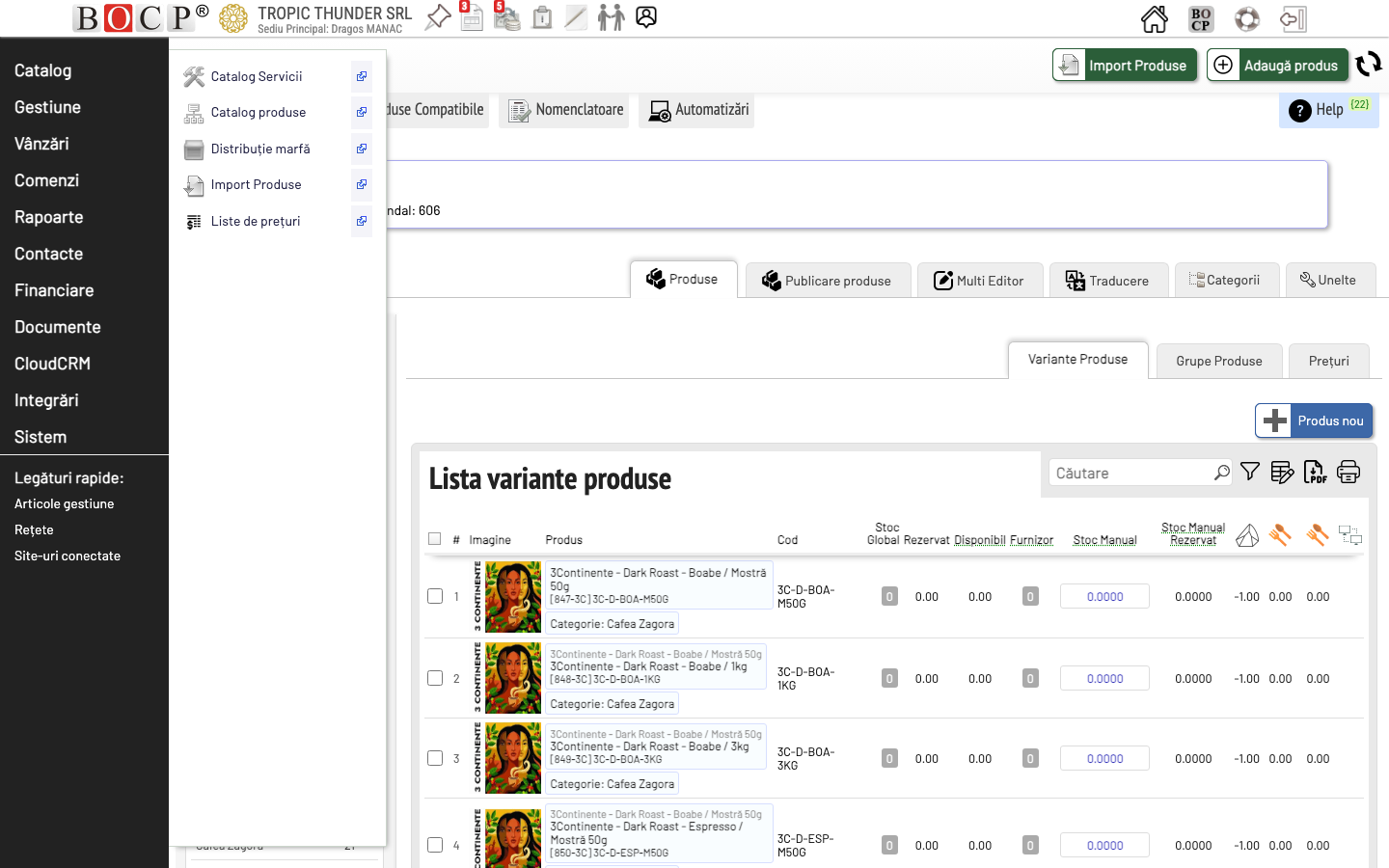Click the refresh icon near Adaugă produs
The height and width of the screenshot is (868, 1389).
1369,65
